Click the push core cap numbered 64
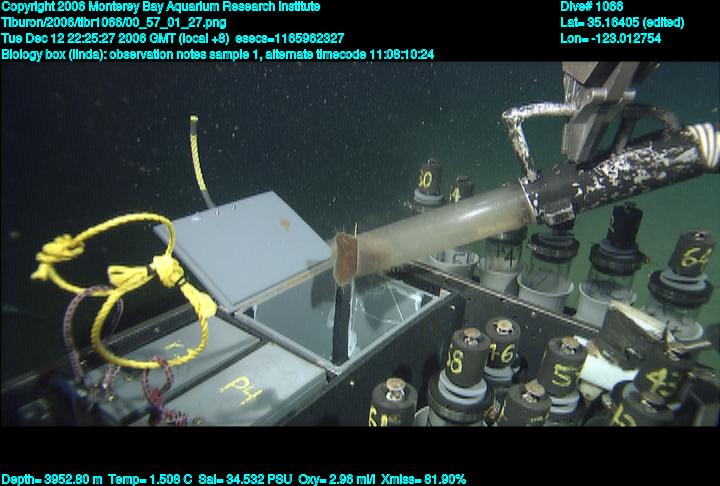 coord(693,254)
